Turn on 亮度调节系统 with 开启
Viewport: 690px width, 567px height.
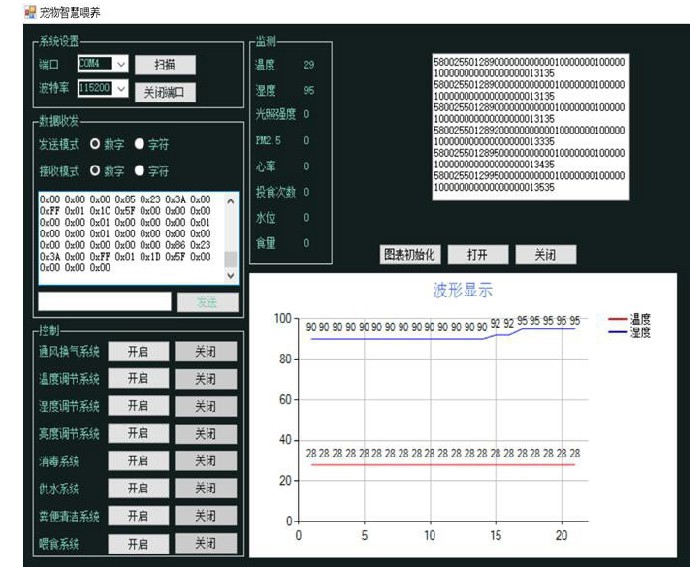coord(139,434)
